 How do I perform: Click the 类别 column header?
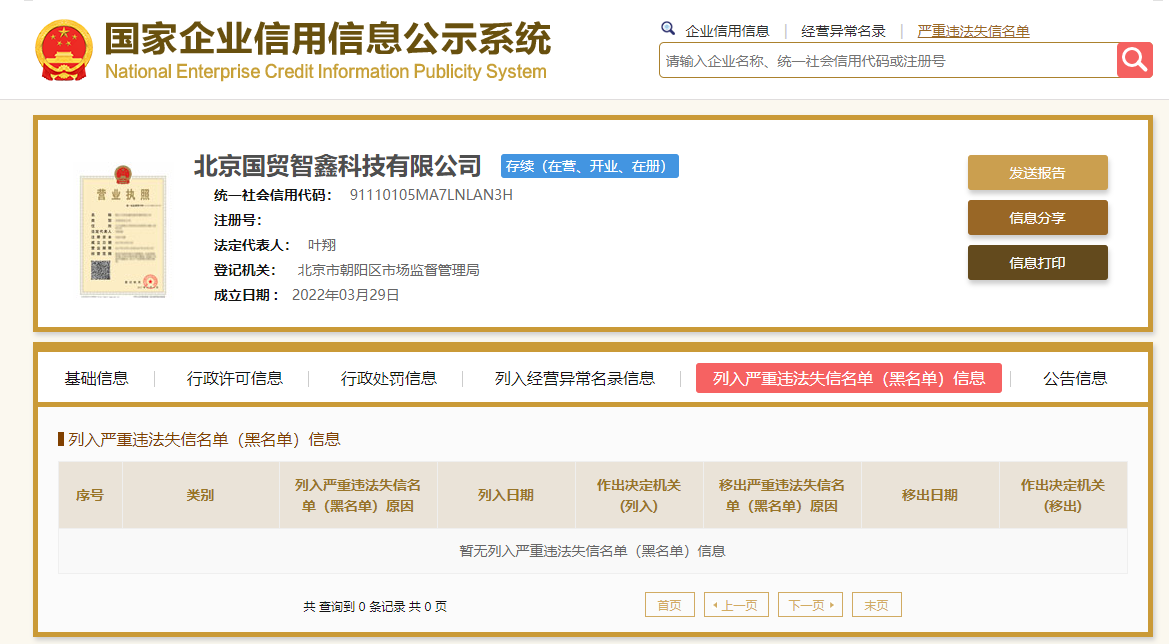[x=201, y=496]
